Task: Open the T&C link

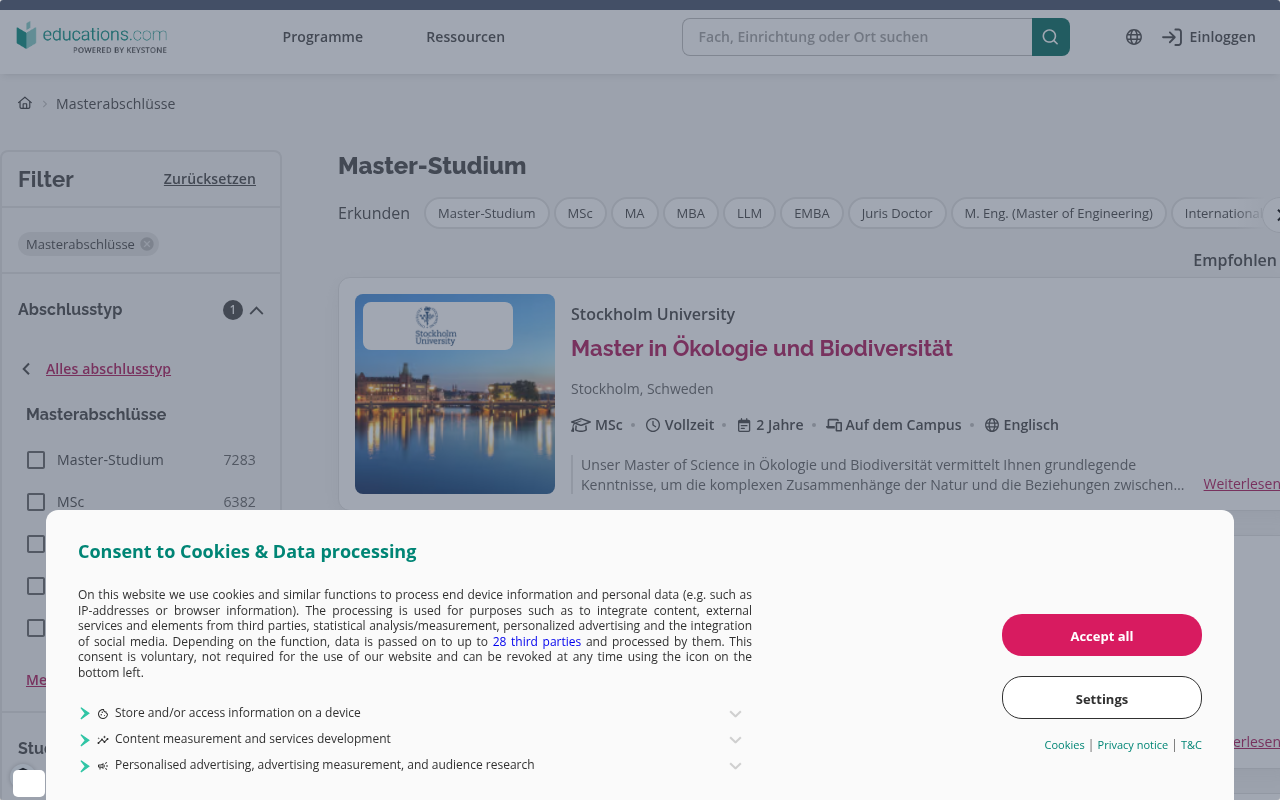Action: [x=1191, y=745]
